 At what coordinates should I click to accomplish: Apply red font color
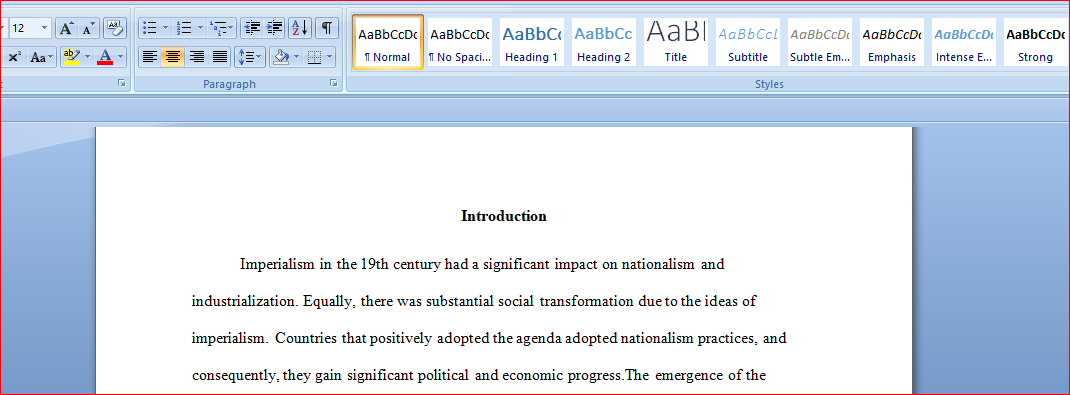[x=104, y=57]
